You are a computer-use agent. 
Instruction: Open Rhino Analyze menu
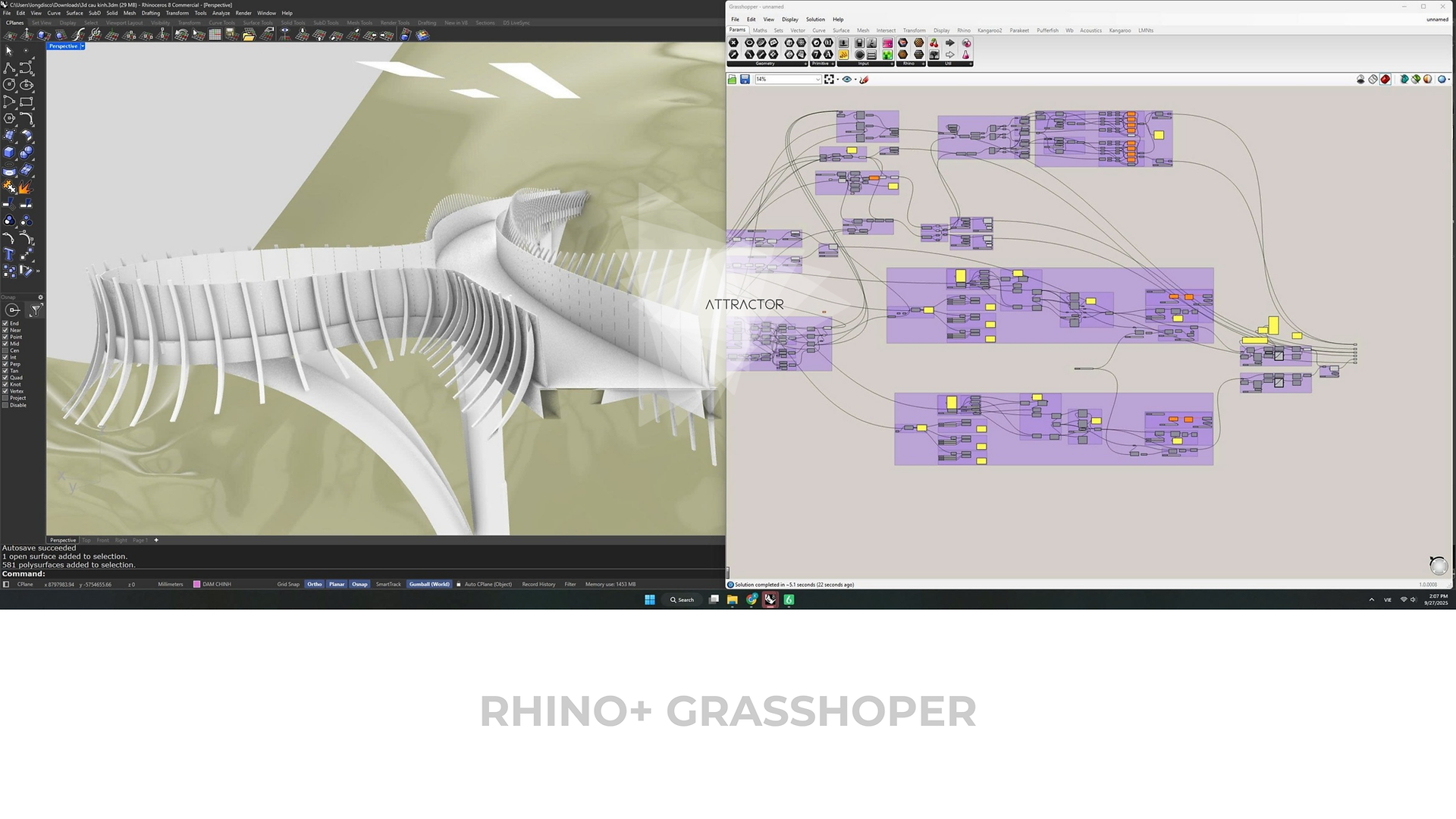(x=221, y=13)
